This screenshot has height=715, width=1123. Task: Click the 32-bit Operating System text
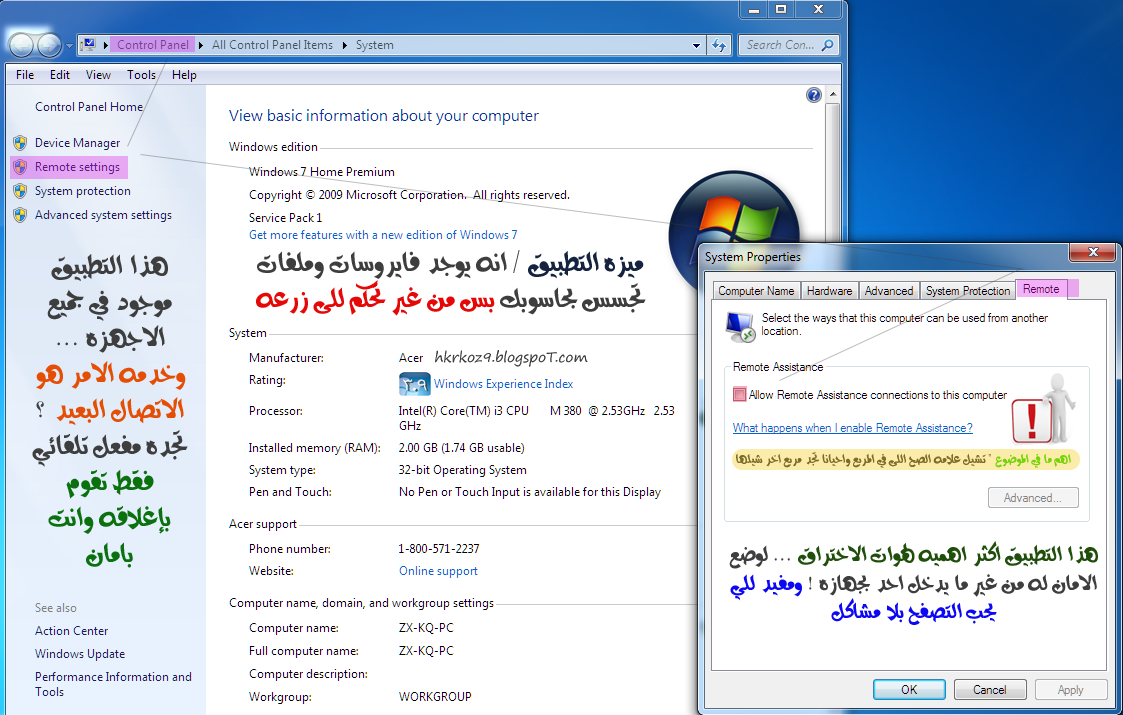coord(463,470)
